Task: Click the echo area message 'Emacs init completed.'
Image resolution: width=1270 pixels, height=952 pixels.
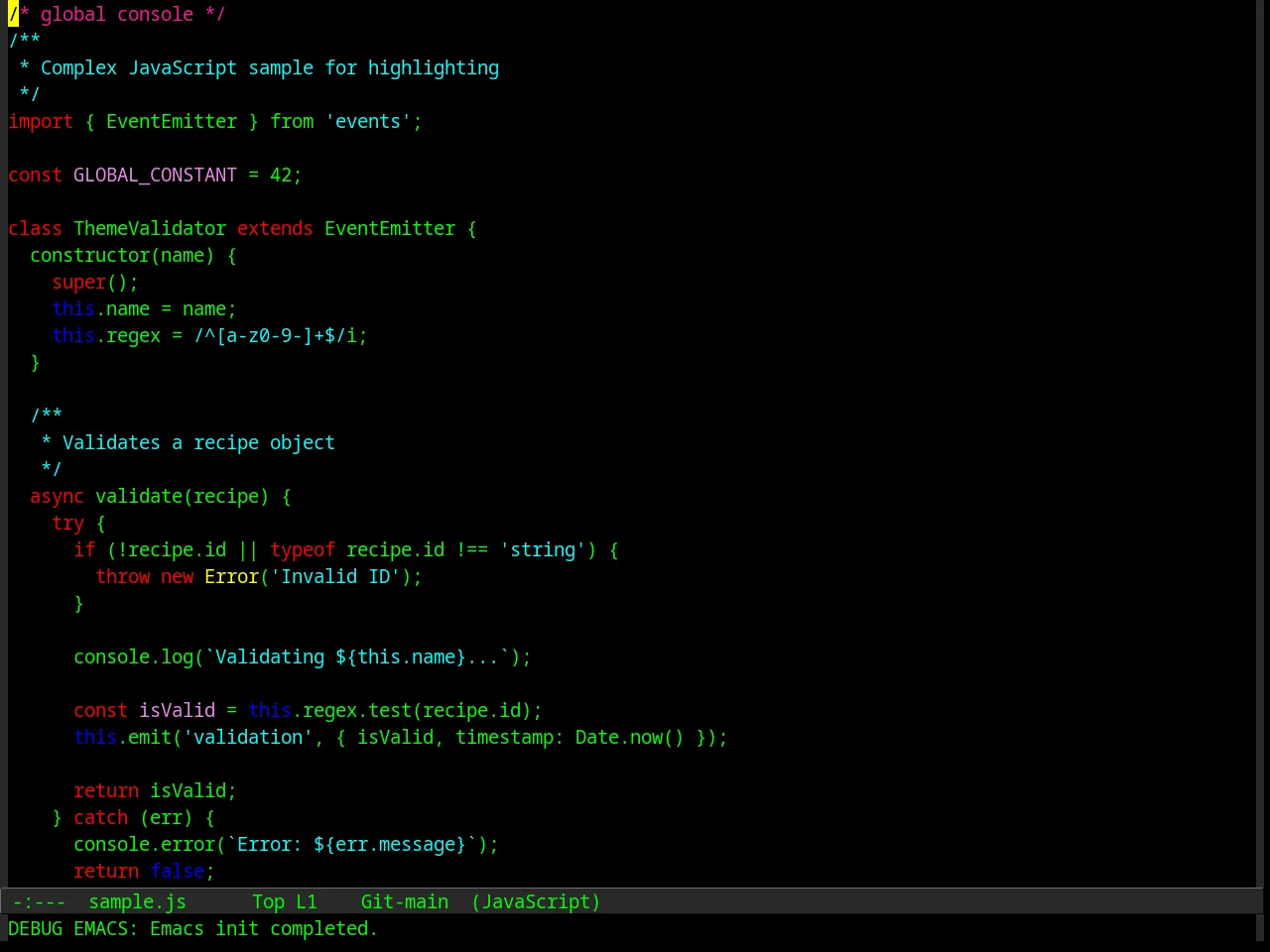Action: [263, 929]
